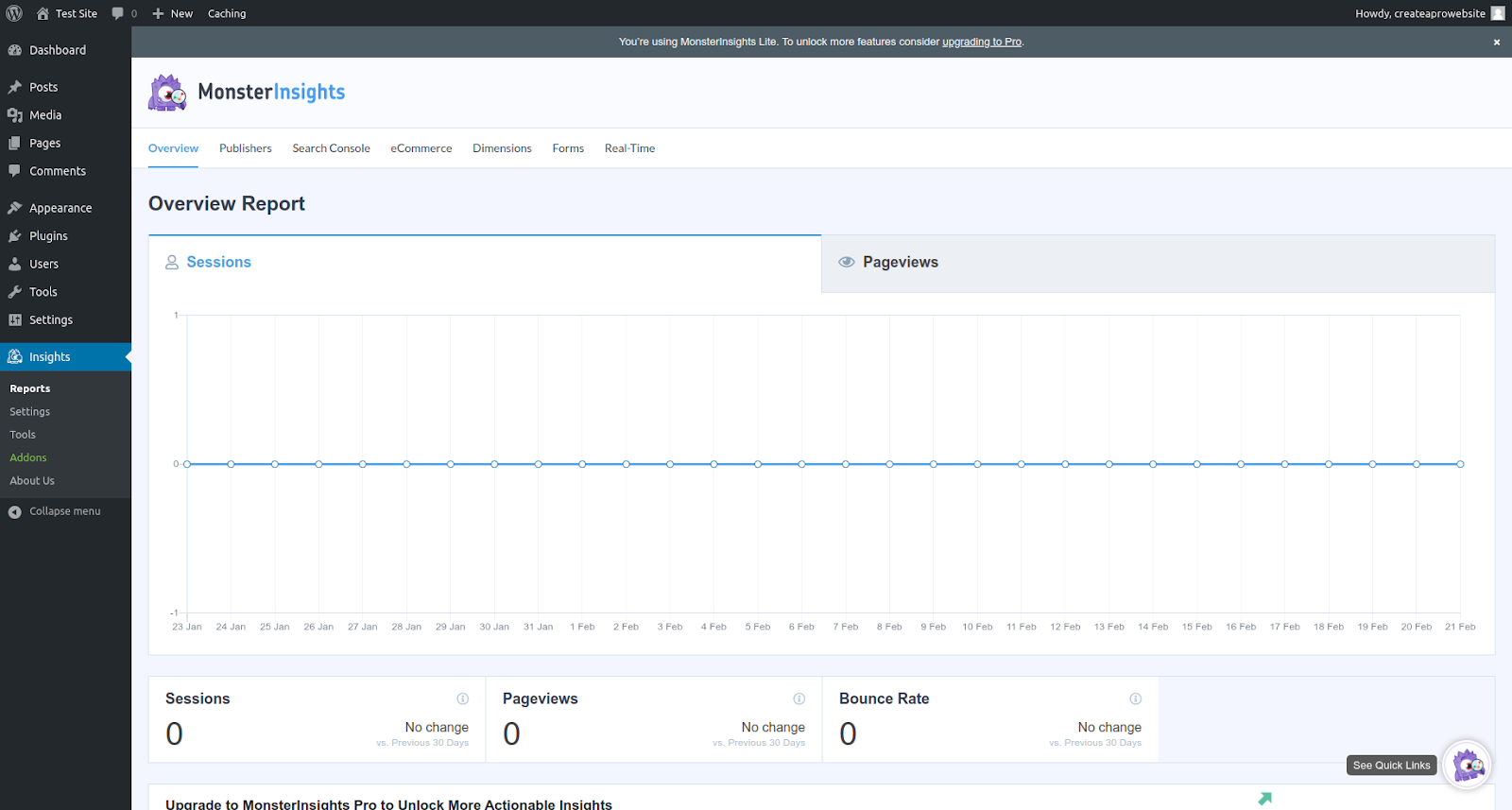The image size is (1512, 810).
Task: Click the Sessions person icon
Action: point(172,263)
